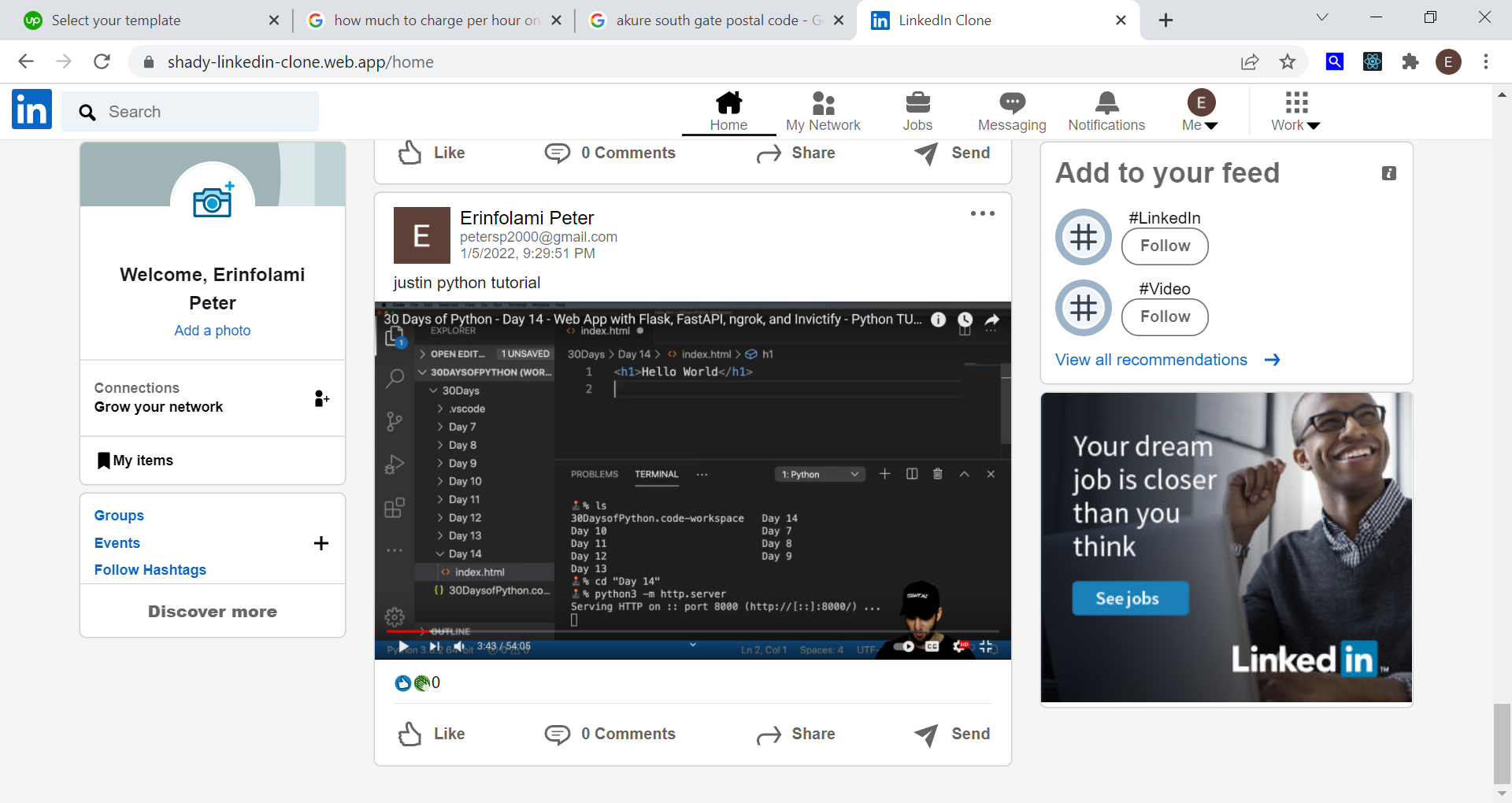Expand the Me dropdown menu

[x=1201, y=112]
